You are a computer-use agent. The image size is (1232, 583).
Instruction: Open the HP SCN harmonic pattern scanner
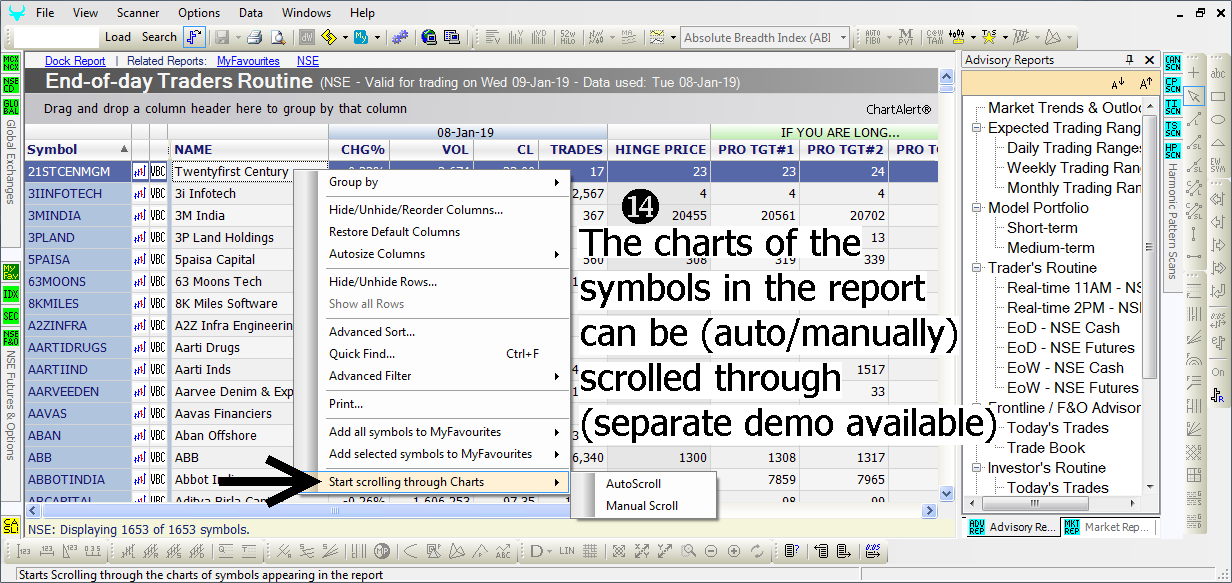pos(1173,152)
